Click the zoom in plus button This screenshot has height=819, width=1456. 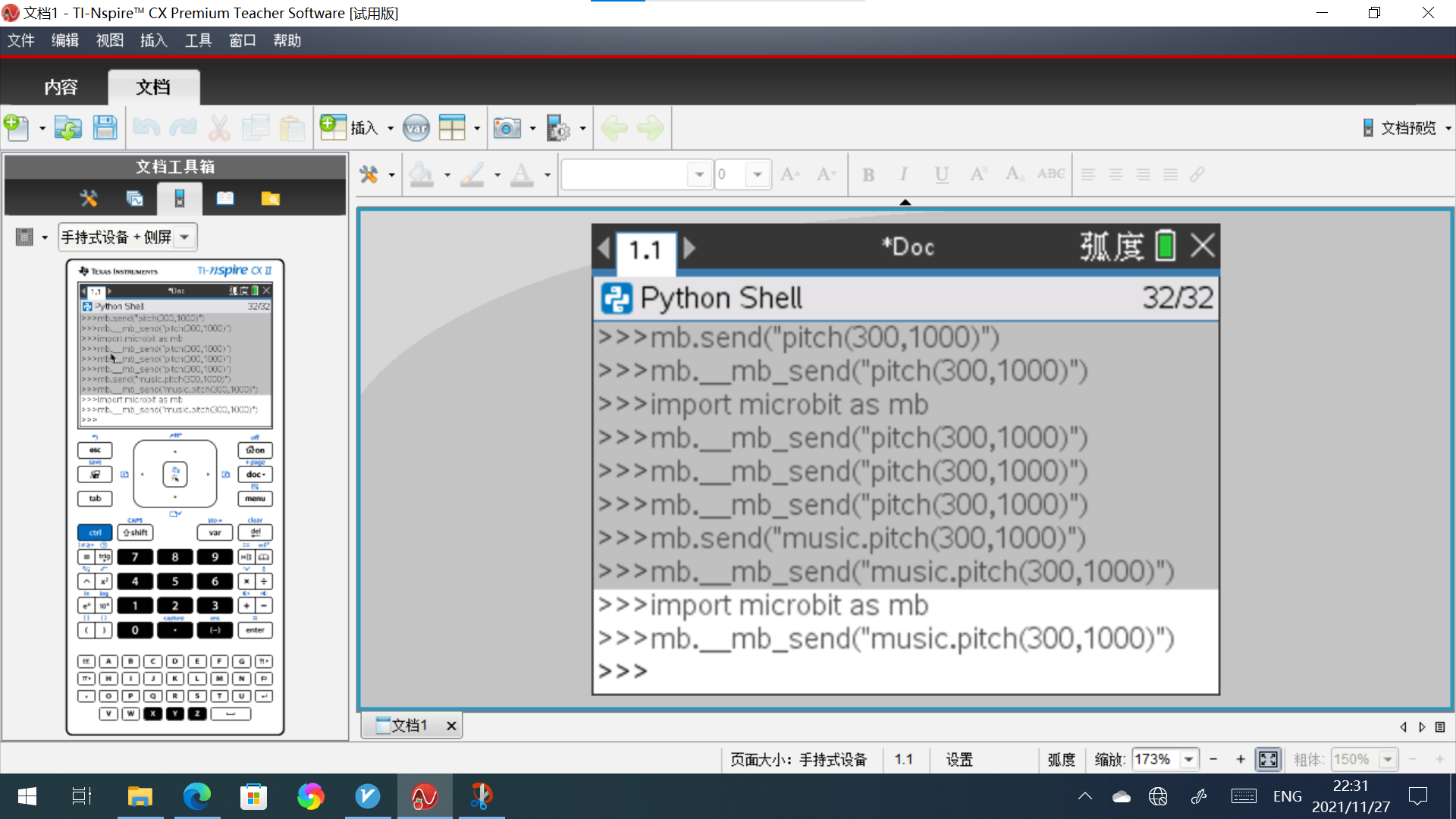click(x=1241, y=759)
